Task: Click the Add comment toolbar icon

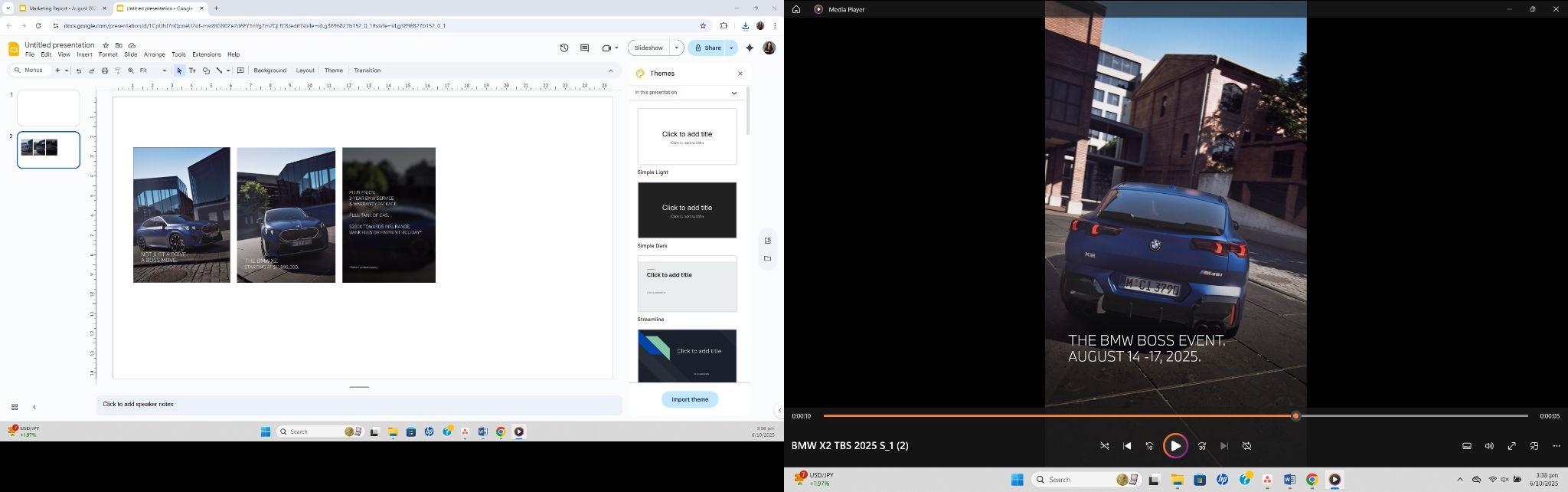Action: (x=240, y=71)
